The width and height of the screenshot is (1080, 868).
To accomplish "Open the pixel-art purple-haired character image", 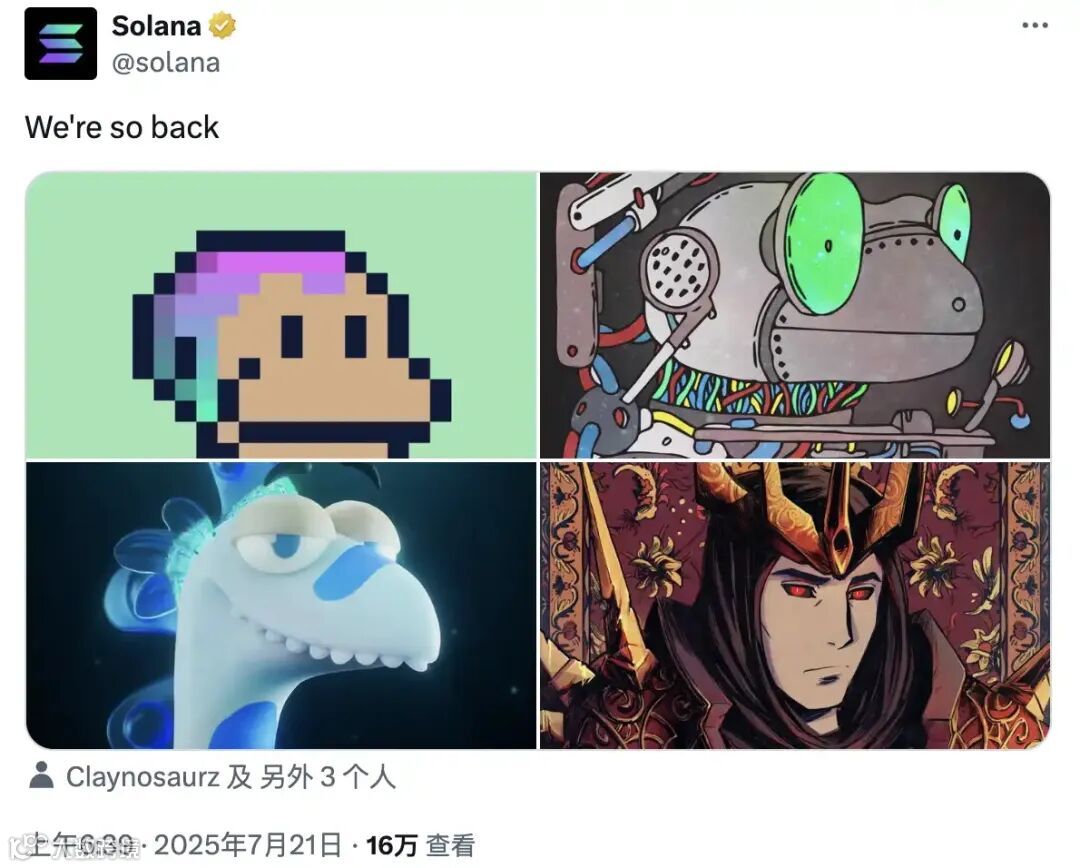I will (281, 316).
